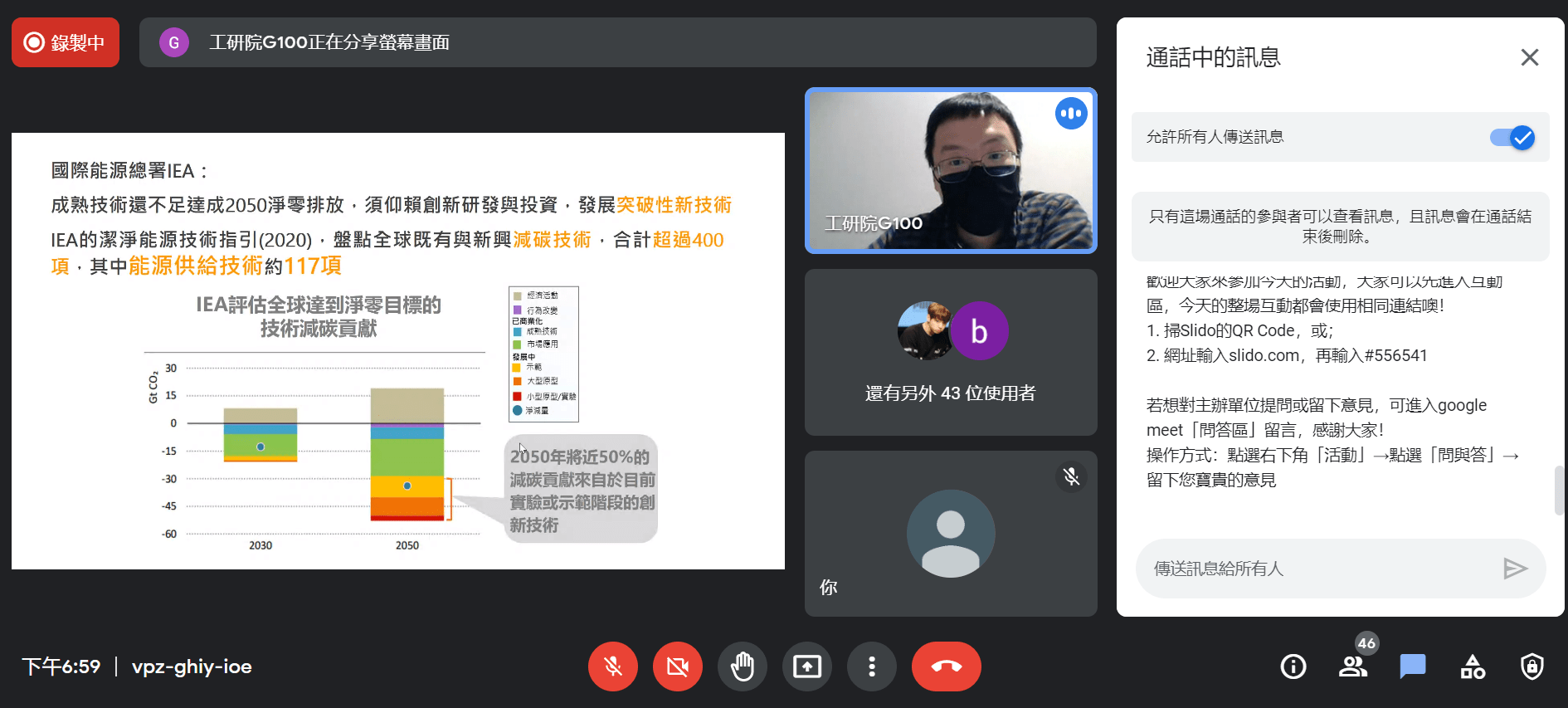The height and width of the screenshot is (708, 1568).
Task: Raise hand with the hand icon
Action: (743, 666)
